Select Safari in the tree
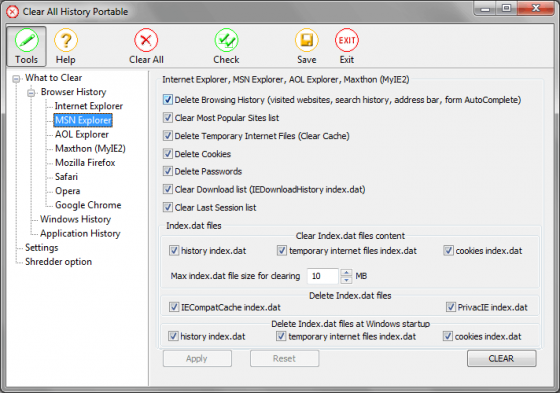 [x=66, y=177]
